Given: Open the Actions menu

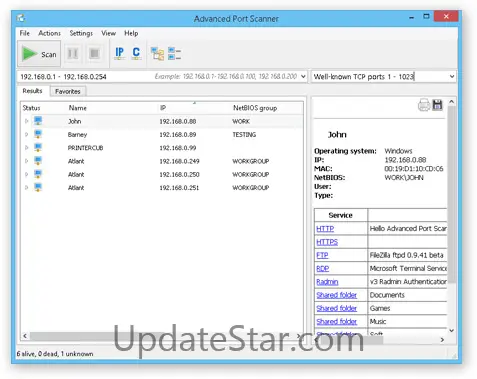Looking at the screenshot, I should [49, 33].
